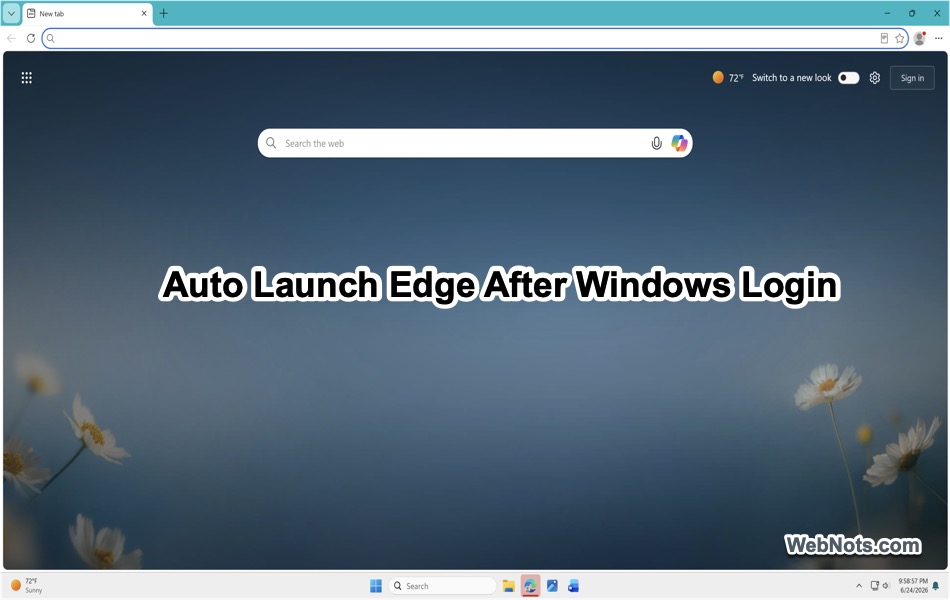Image resolution: width=950 pixels, height=600 pixels.
Task: Close the New tab tab
Action: (x=144, y=13)
